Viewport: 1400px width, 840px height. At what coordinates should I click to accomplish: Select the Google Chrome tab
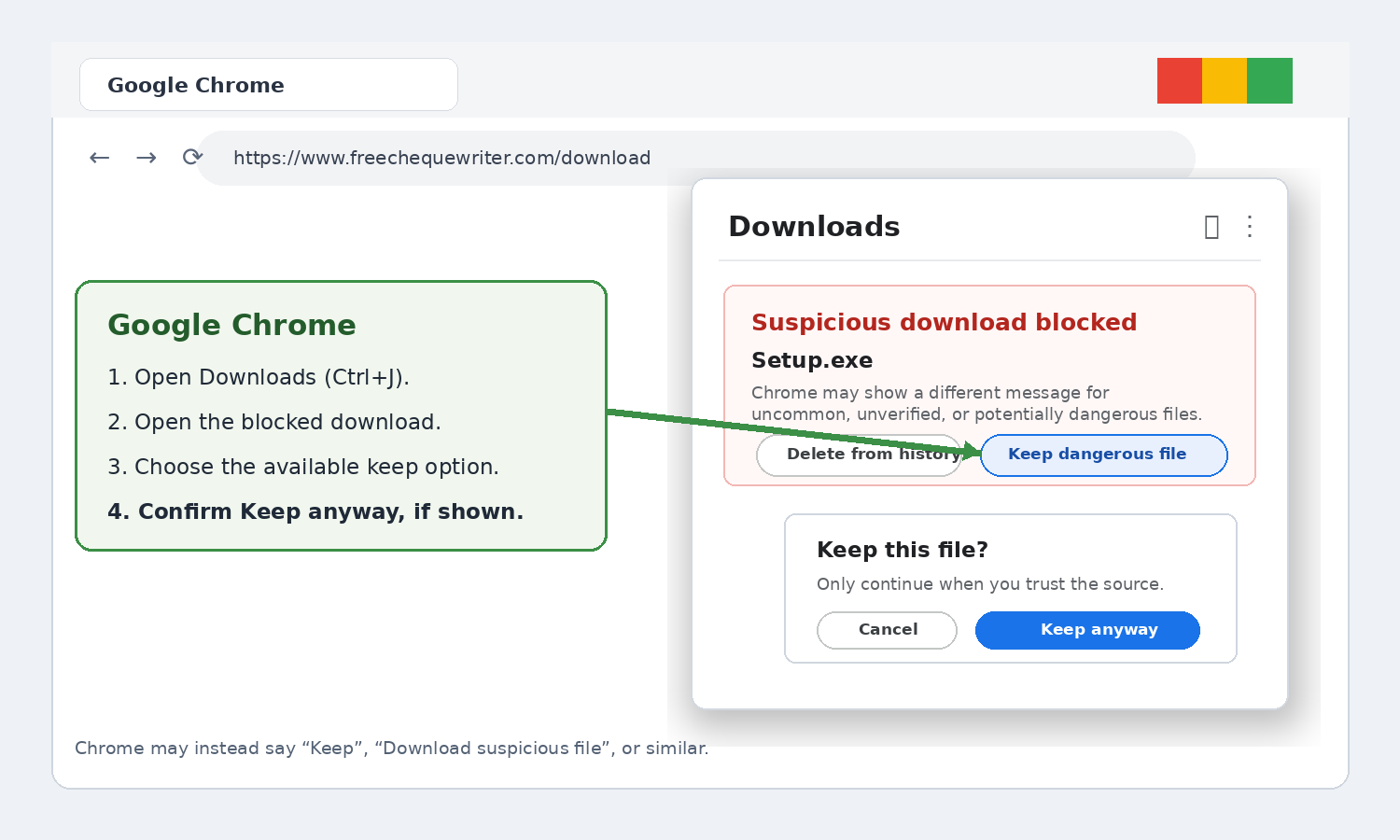(x=269, y=85)
